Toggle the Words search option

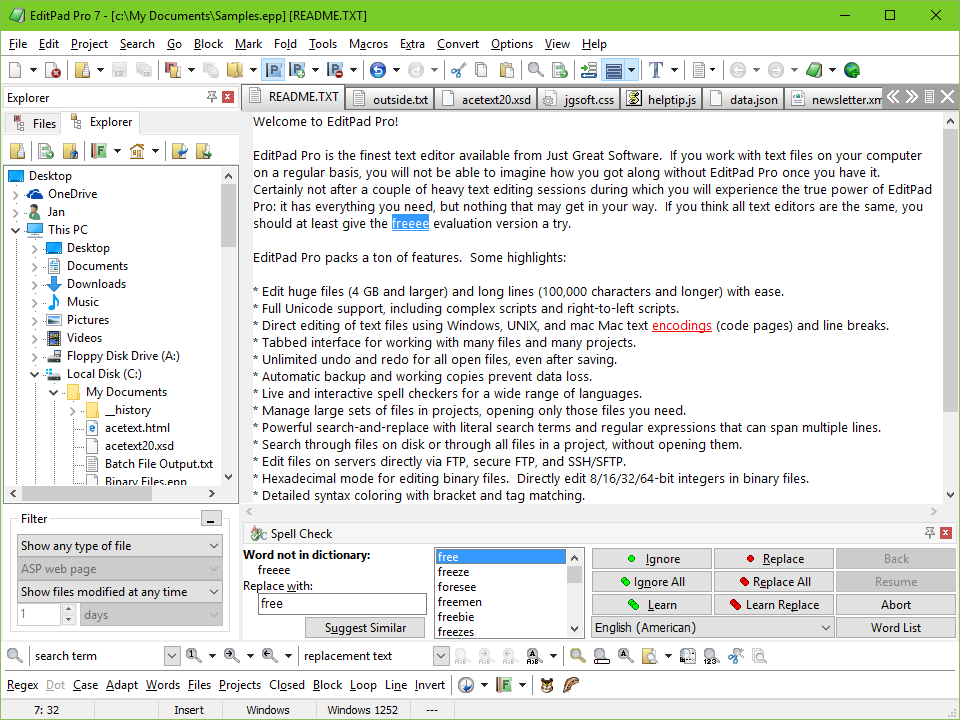[163, 685]
